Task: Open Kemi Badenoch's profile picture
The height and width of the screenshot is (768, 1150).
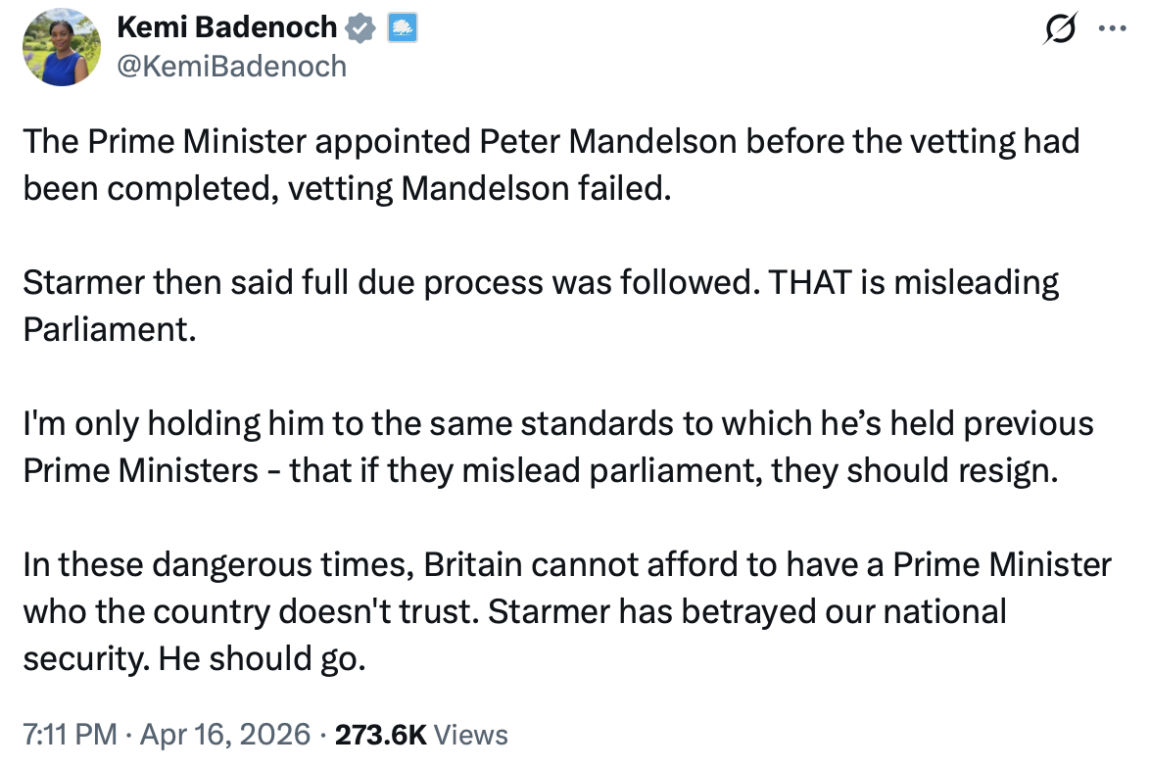Action: (62, 47)
